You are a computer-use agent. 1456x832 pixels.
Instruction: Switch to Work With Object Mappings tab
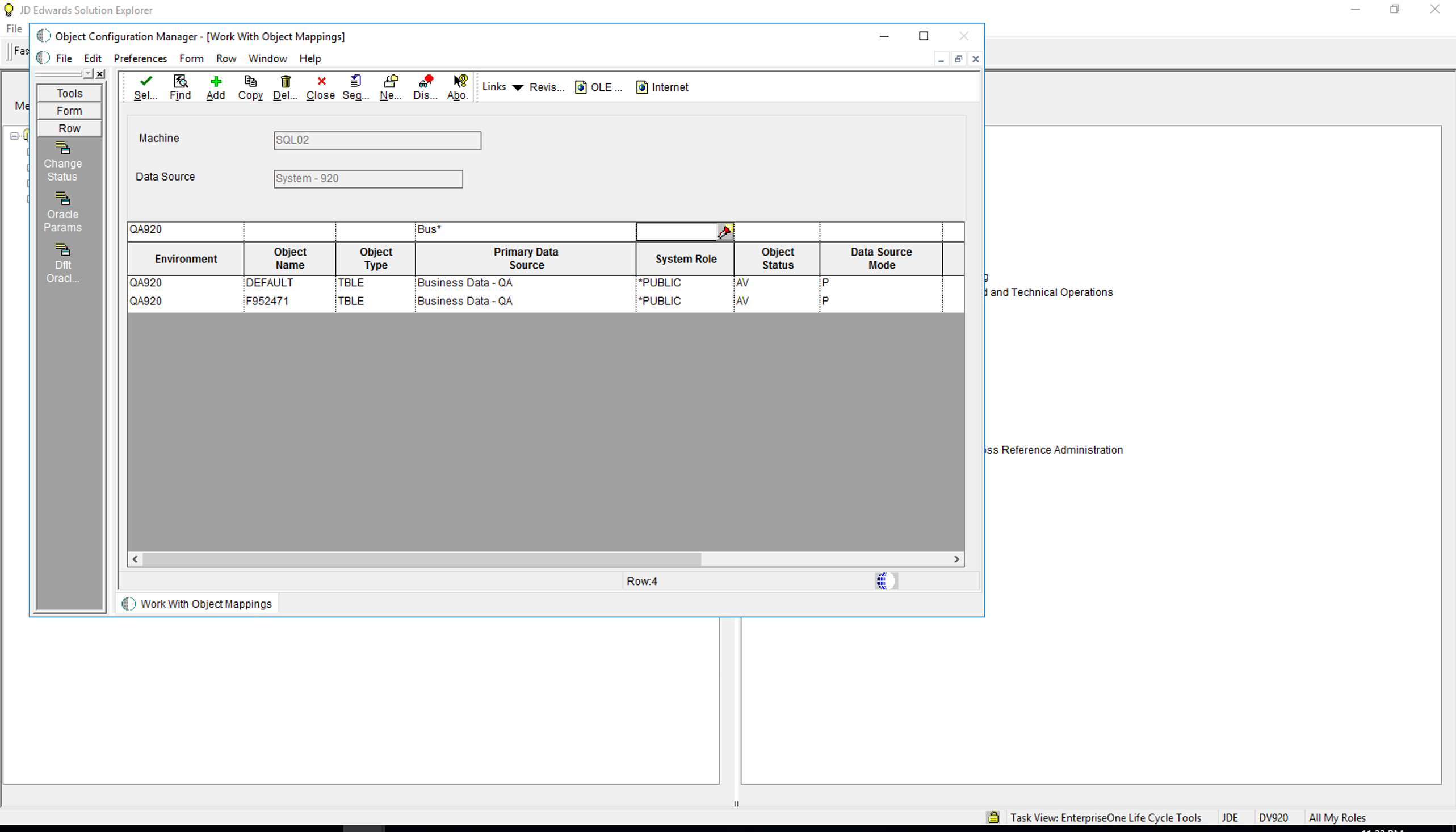(x=198, y=604)
